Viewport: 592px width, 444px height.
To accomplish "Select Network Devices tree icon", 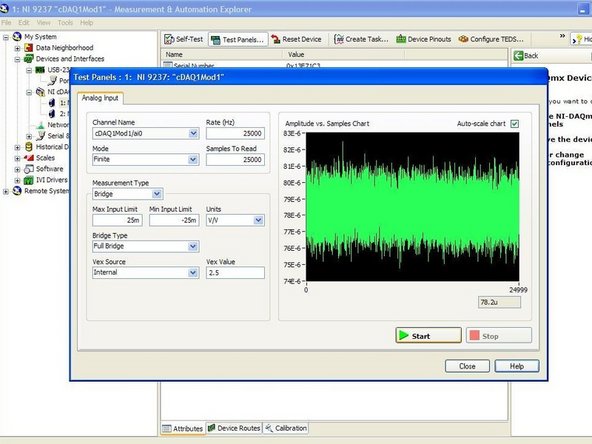I will pyautogui.click(x=40, y=125).
